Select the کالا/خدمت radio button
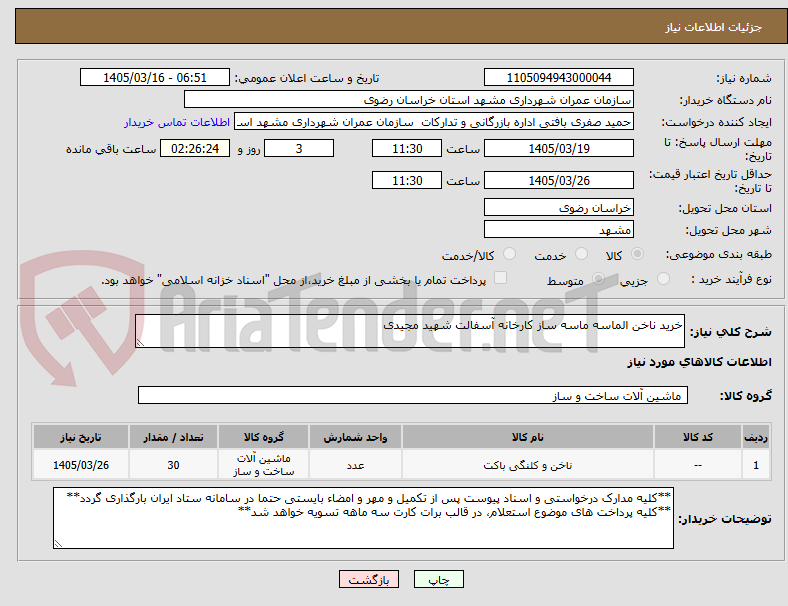This screenshot has height=606, width=788. tap(509, 254)
